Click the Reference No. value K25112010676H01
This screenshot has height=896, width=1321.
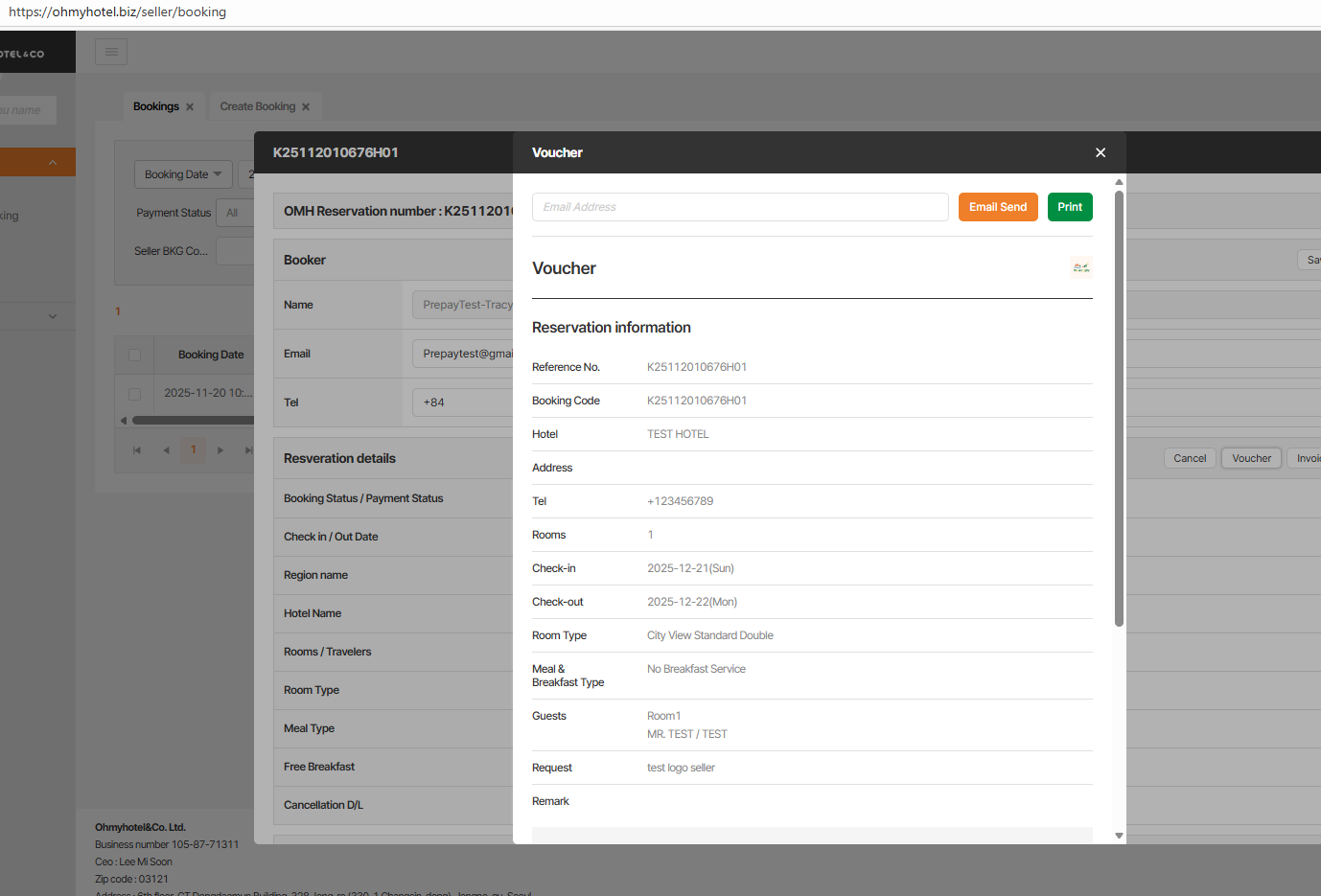click(697, 367)
